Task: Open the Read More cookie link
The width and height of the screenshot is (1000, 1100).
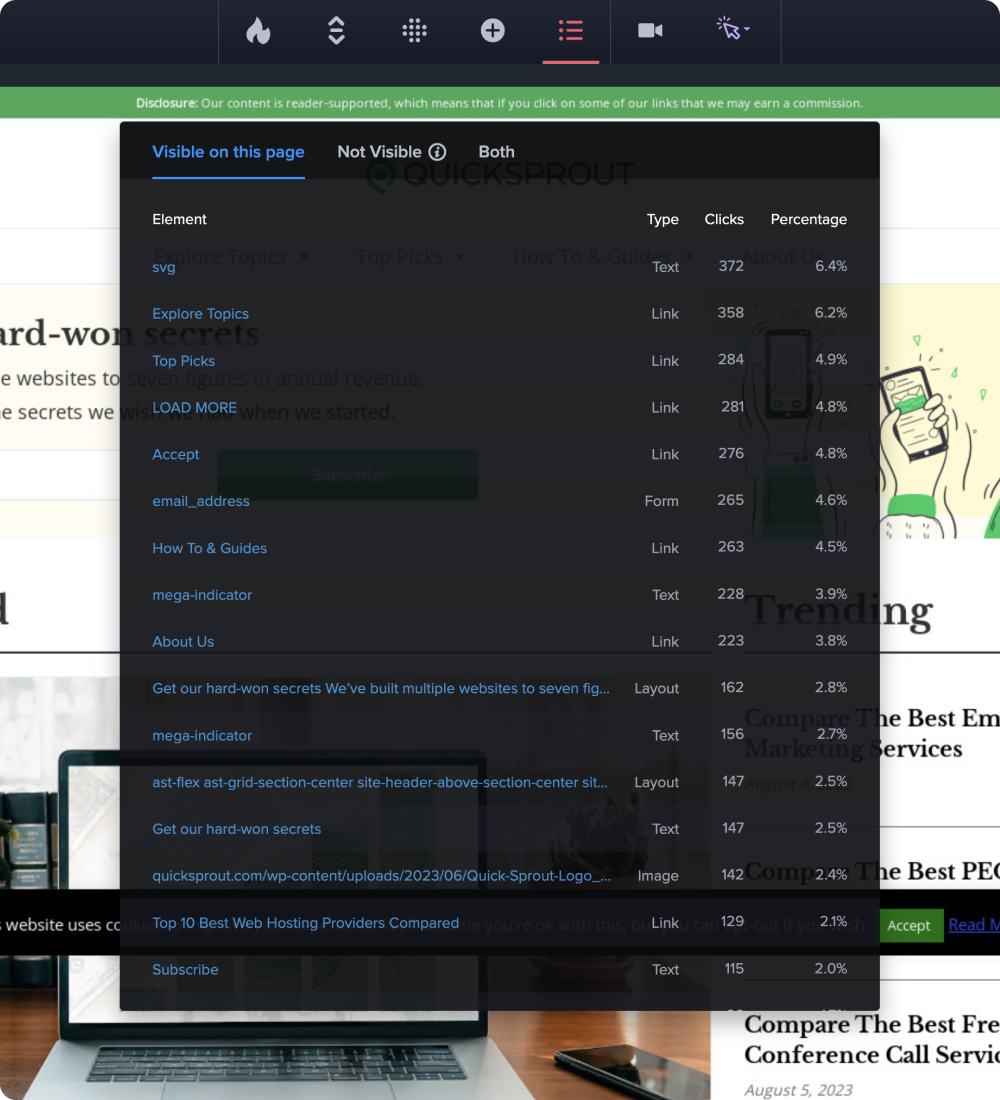Action: 973,925
